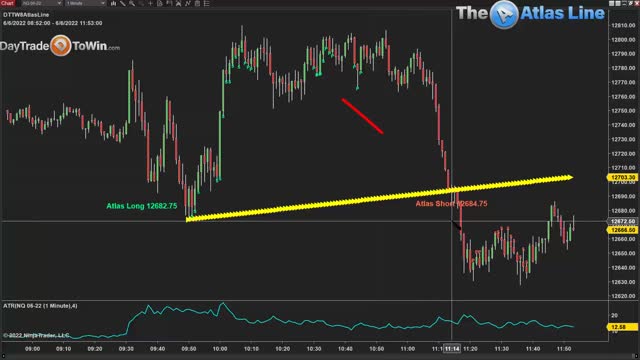Click the greyed zoom out icon
640x360 pixels.
141,3
